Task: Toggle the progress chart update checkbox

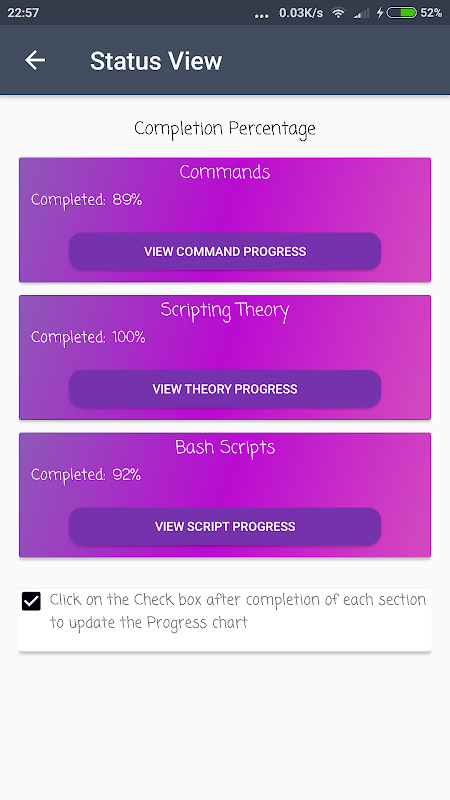Action: [x=31, y=601]
